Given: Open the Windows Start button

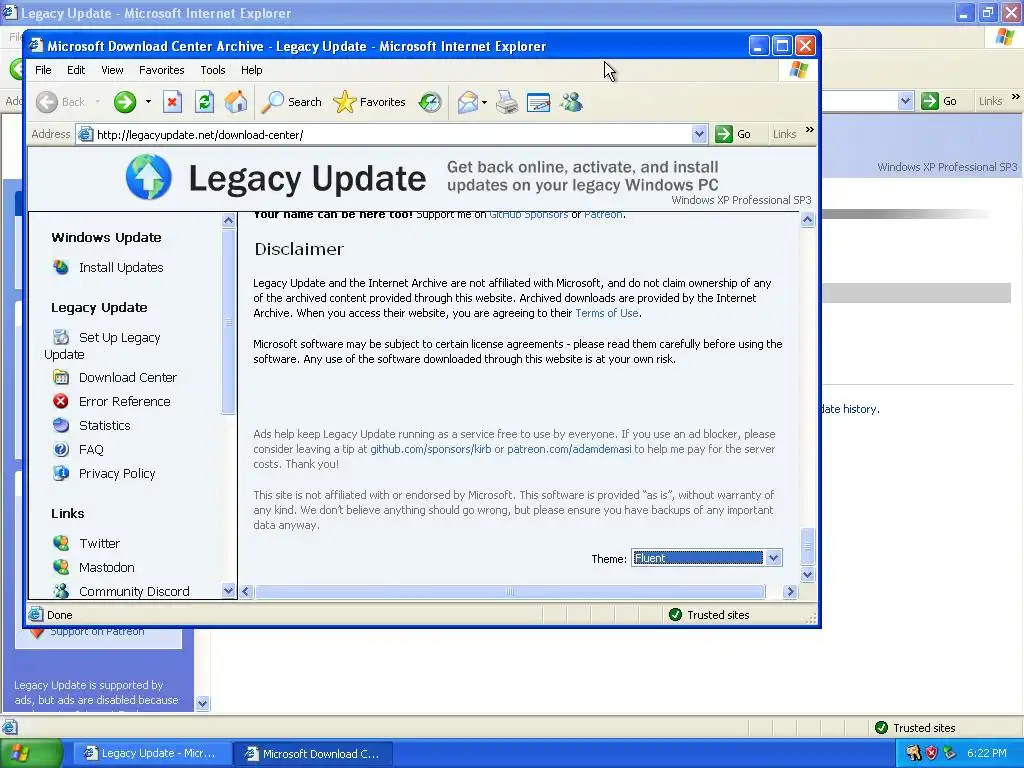Looking at the screenshot, I should pyautogui.click(x=31, y=753).
